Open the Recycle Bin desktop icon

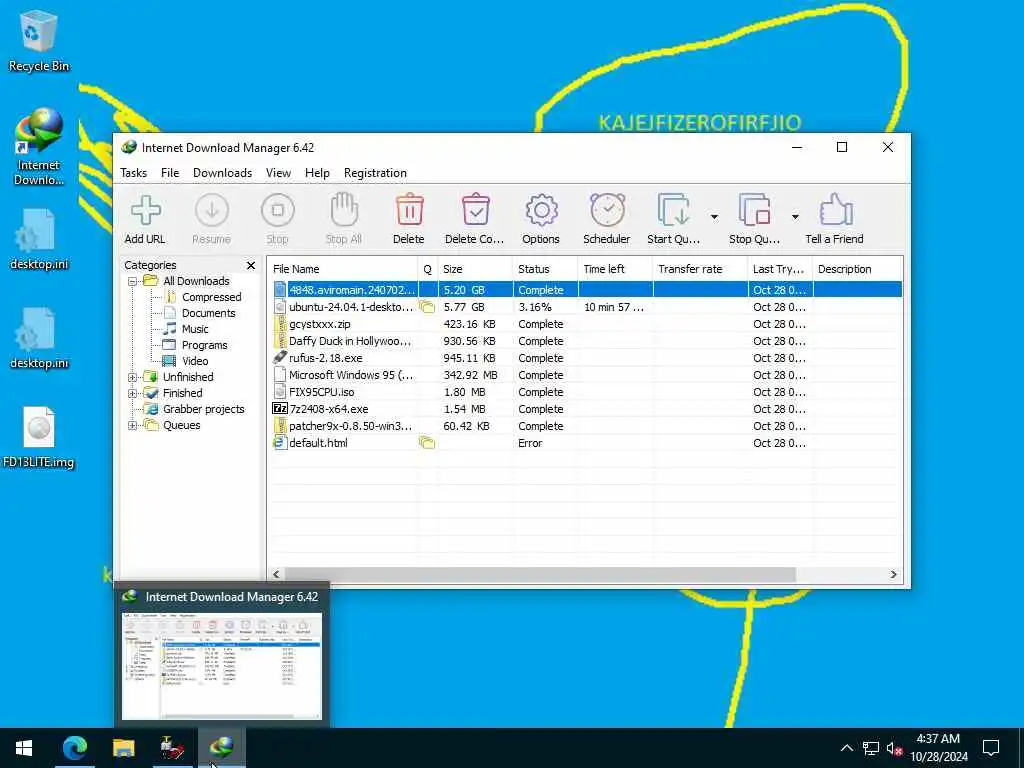click(x=38, y=40)
